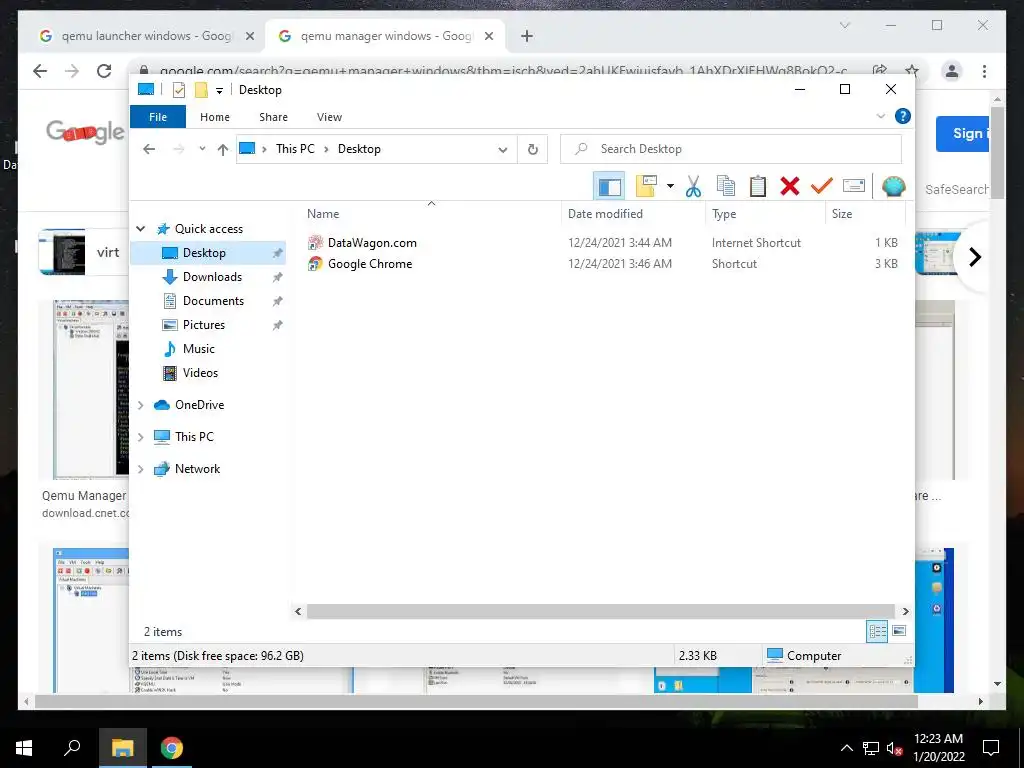Screen dimensions: 1024x768
Task: Open Windows Start menu
Action: tap(24, 748)
